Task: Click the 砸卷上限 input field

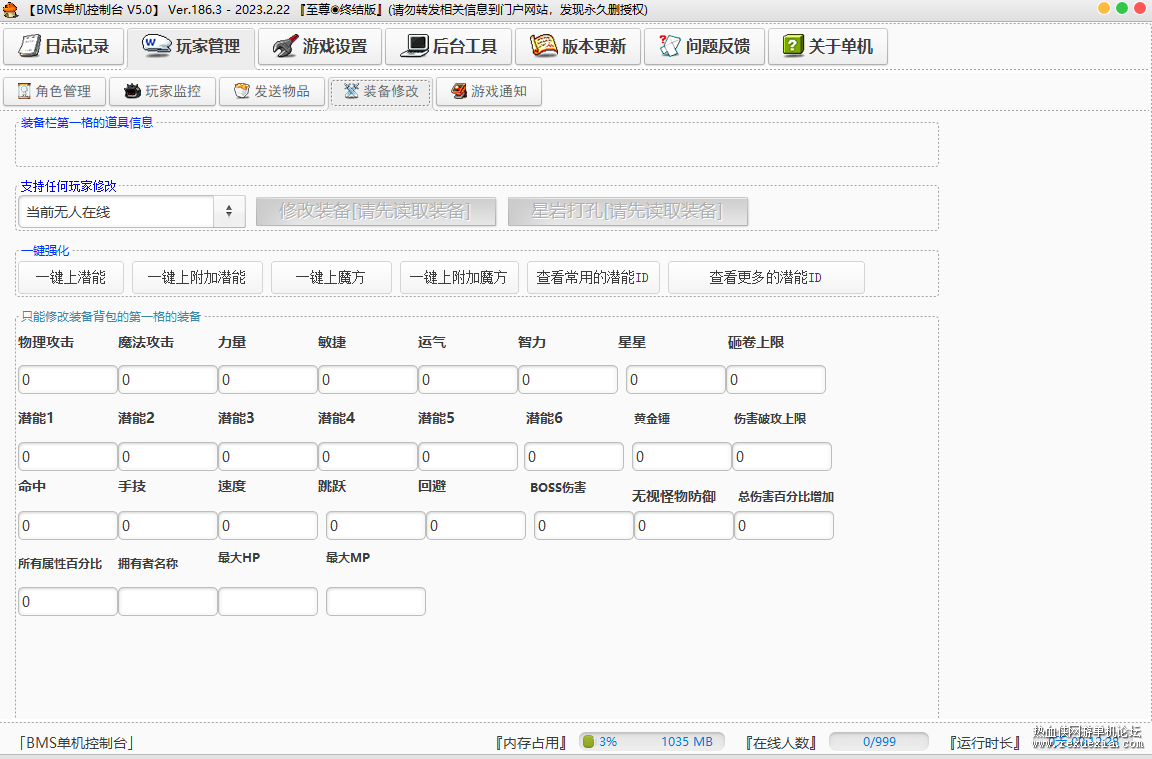Action: click(x=775, y=380)
